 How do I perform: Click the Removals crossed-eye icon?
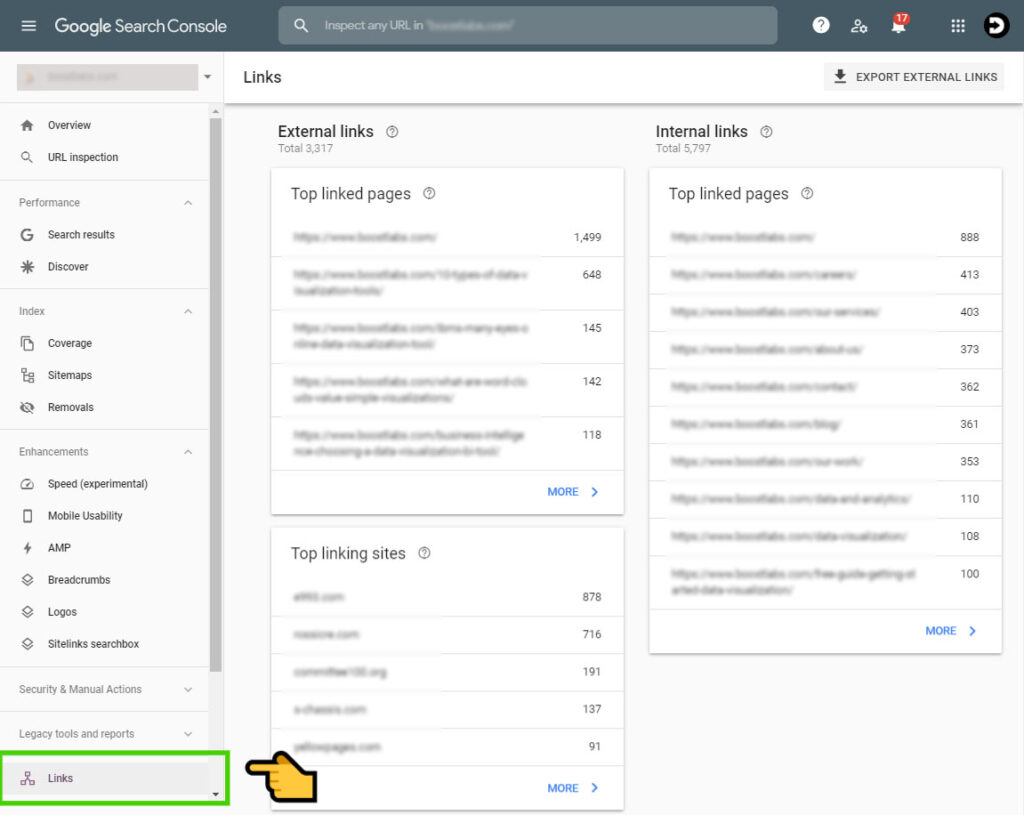tap(27, 408)
